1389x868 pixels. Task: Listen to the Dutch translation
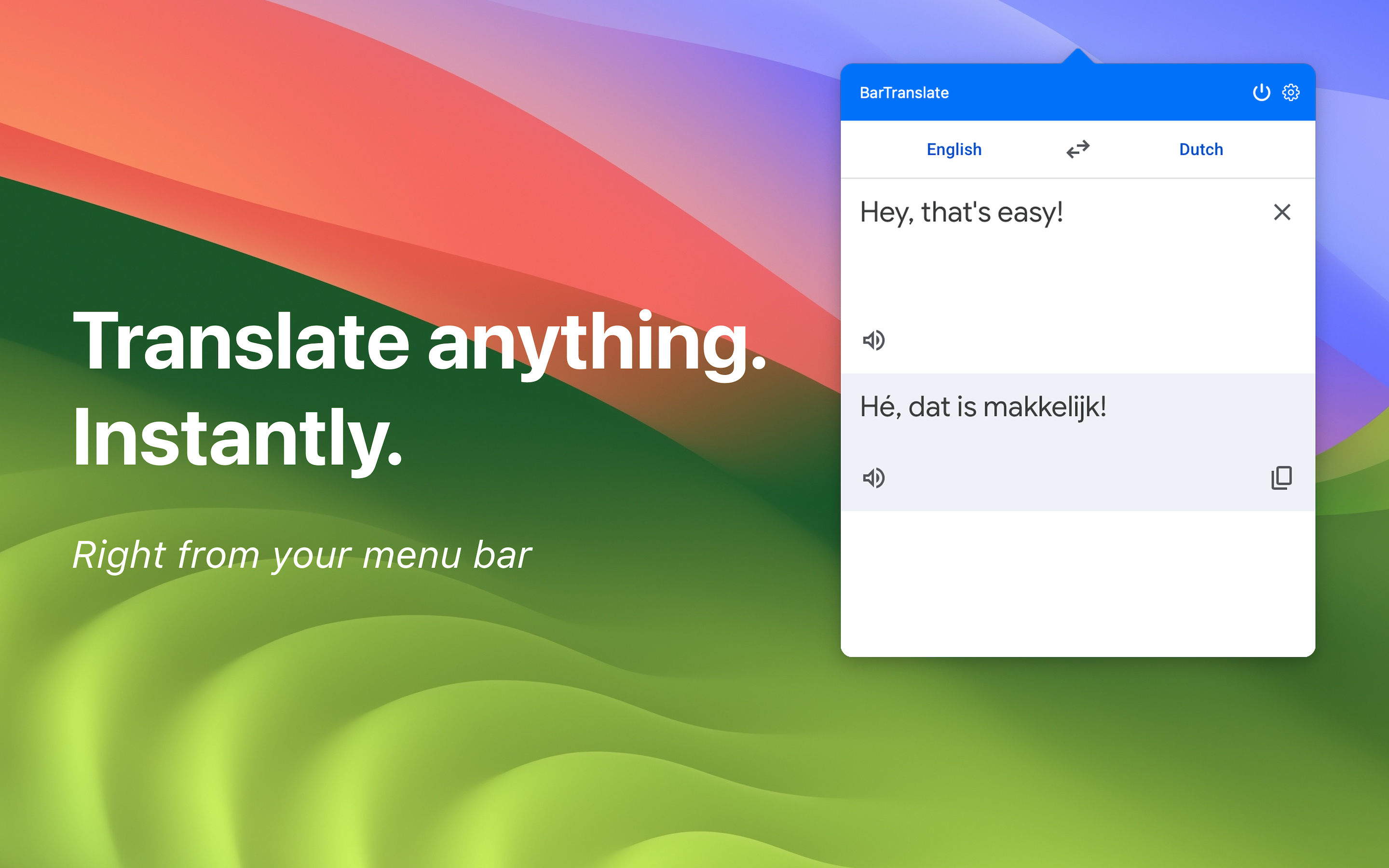pyautogui.click(x=873, y=477)
